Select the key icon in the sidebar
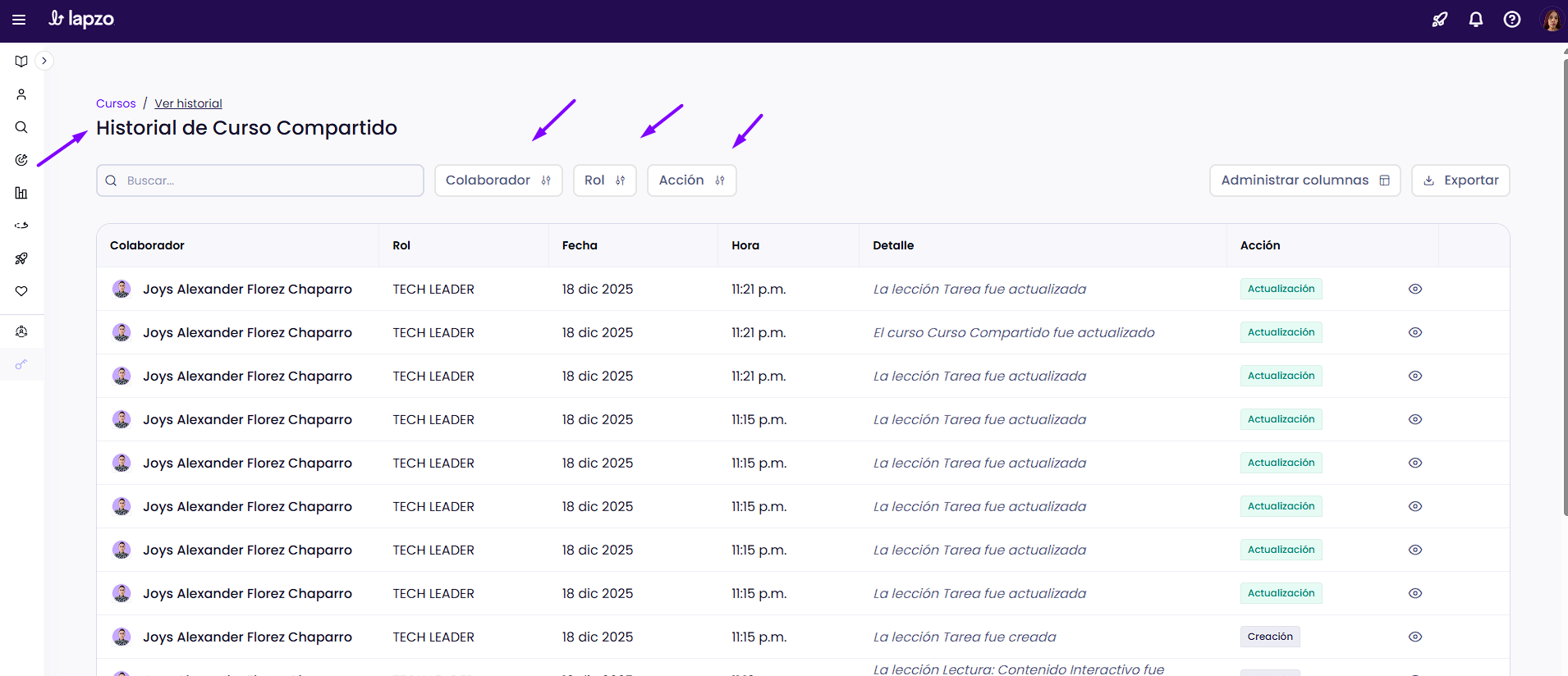Viewport: 1568px width, 676px height. [x=21, y=364]
